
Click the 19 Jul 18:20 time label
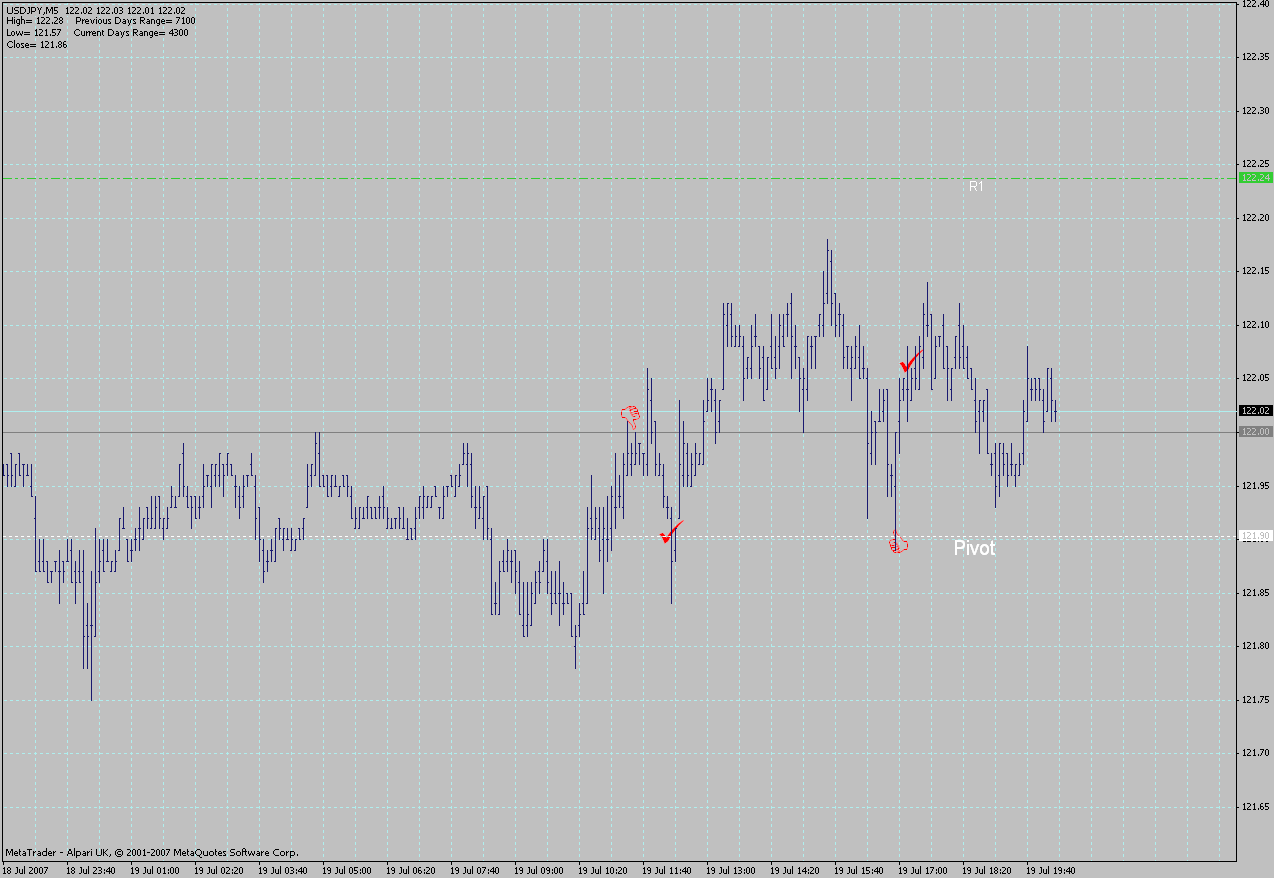coord(987,871)
